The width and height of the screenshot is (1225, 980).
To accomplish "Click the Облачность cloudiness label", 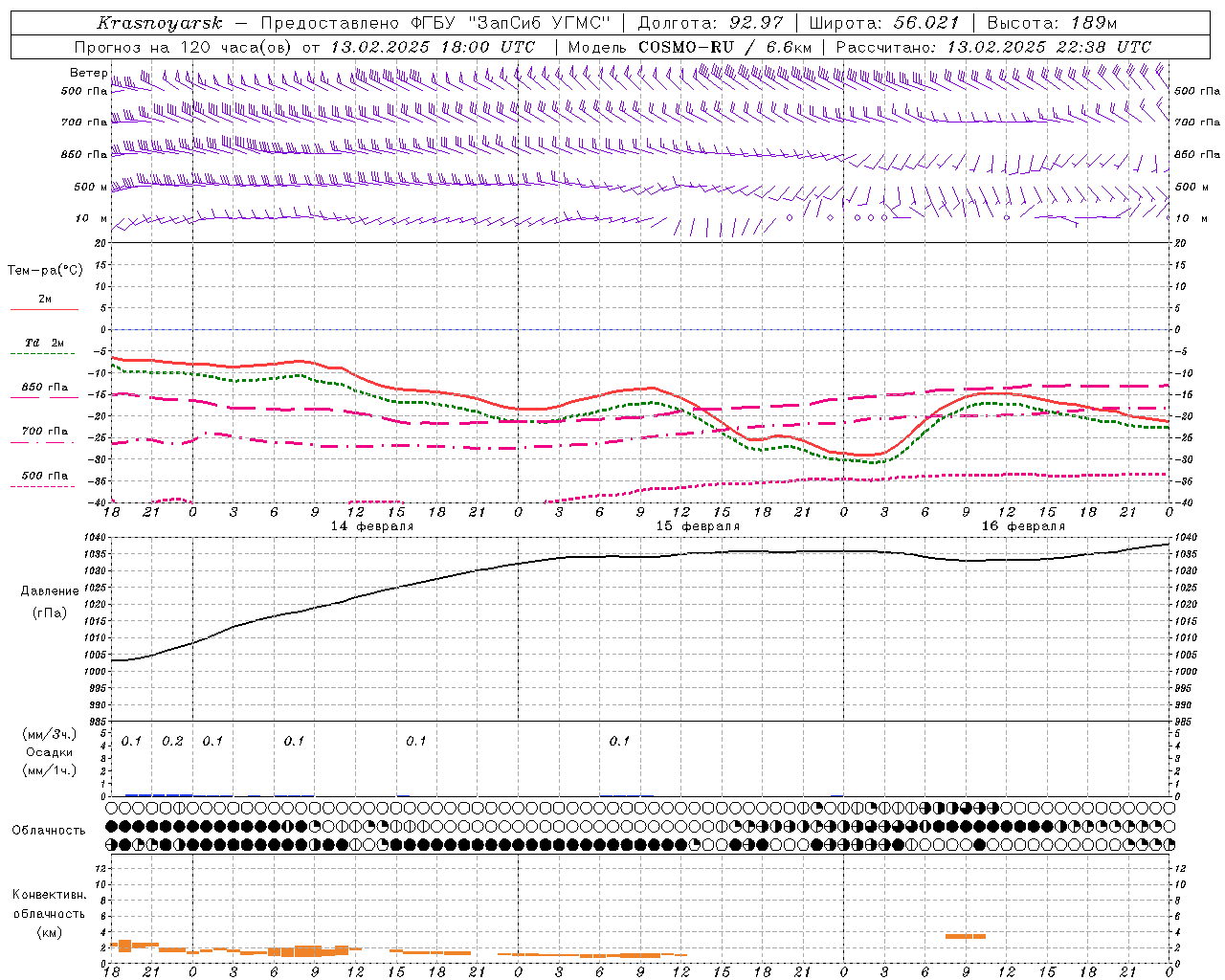I will [49, 830].
